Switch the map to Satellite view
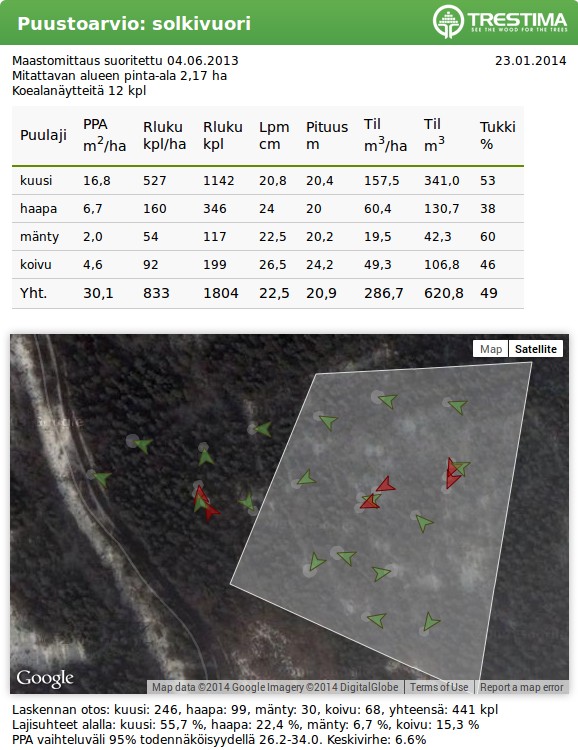578x750 pixels. point(535,349)
